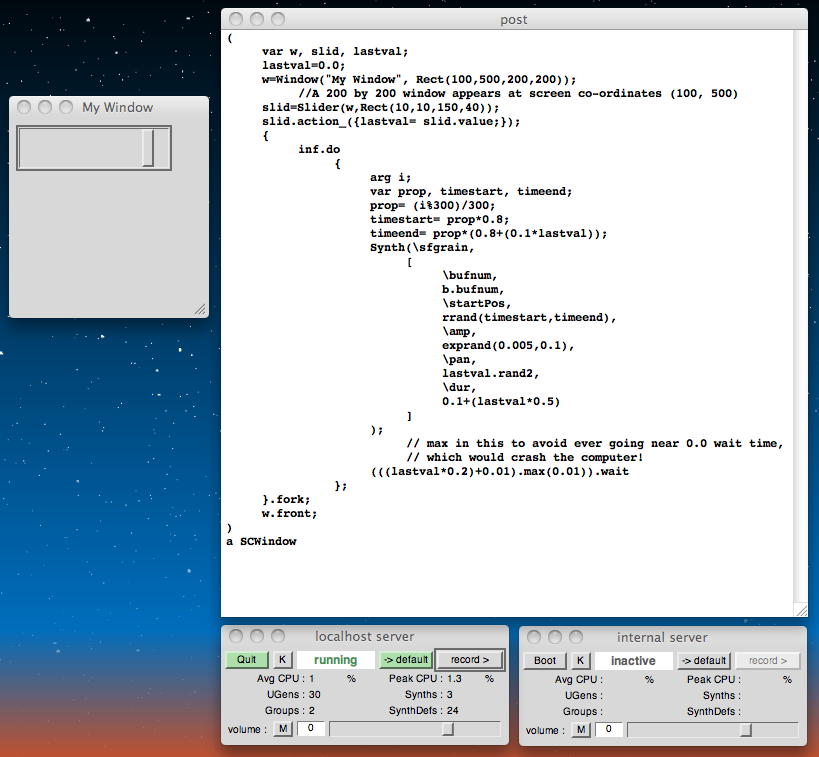The image size is (819, 757).
Task: Close the post window
Action: [236, 19]
